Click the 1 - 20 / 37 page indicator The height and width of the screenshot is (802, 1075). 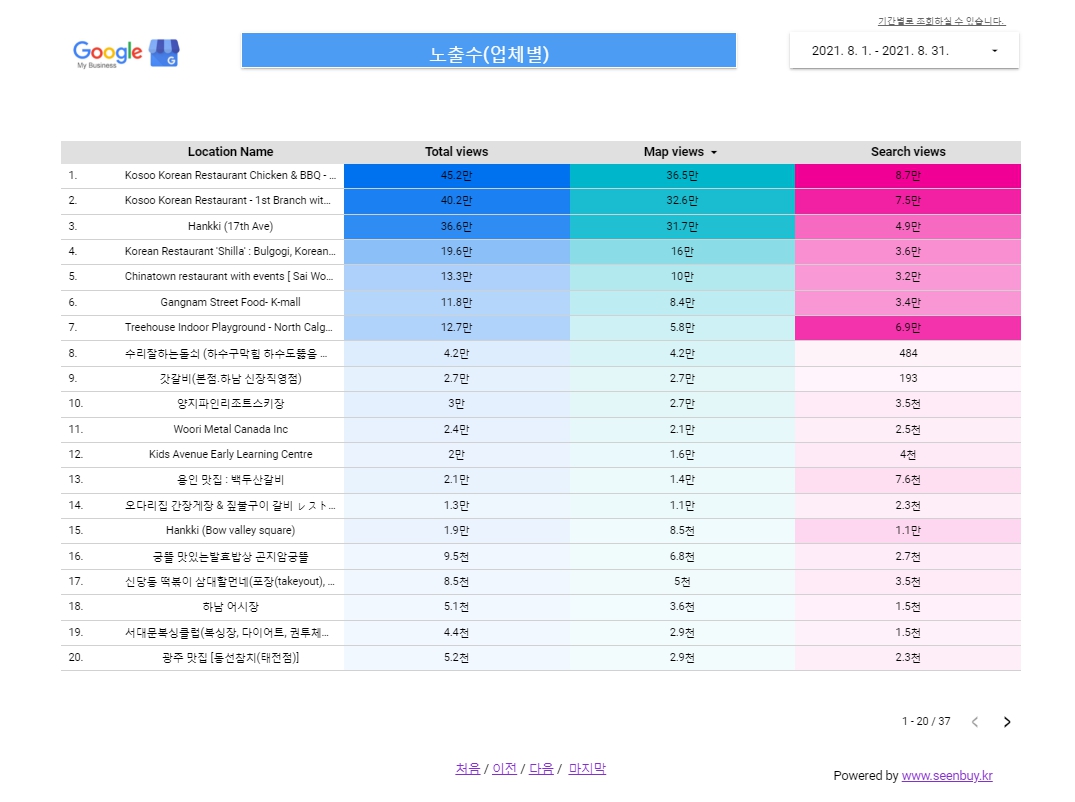point(927,721)
